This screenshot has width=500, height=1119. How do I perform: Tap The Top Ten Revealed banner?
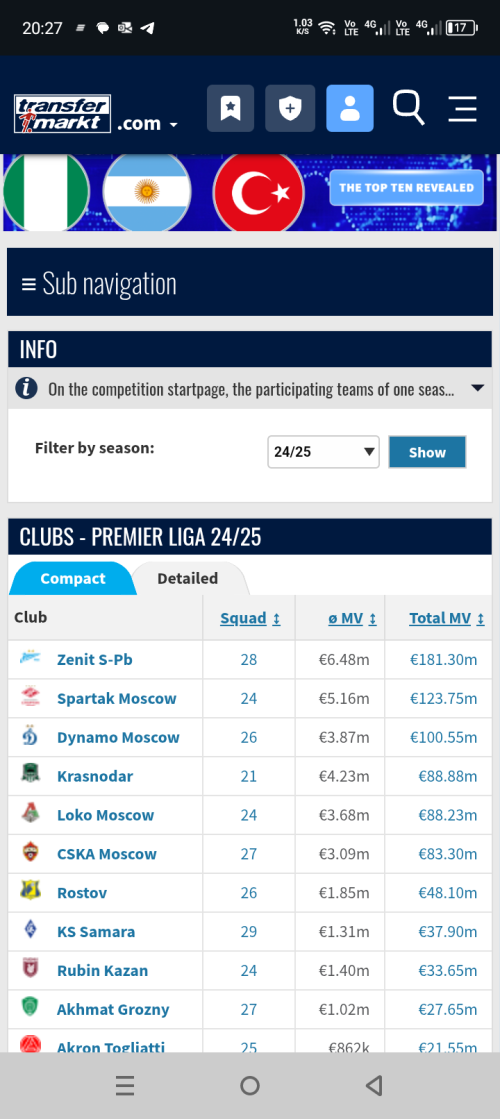tap(407, 188)
